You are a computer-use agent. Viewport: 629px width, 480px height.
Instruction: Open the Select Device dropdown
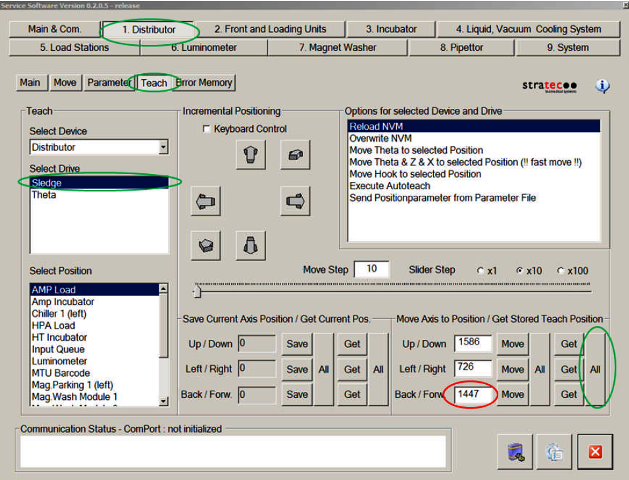click(x=162, y=147)
